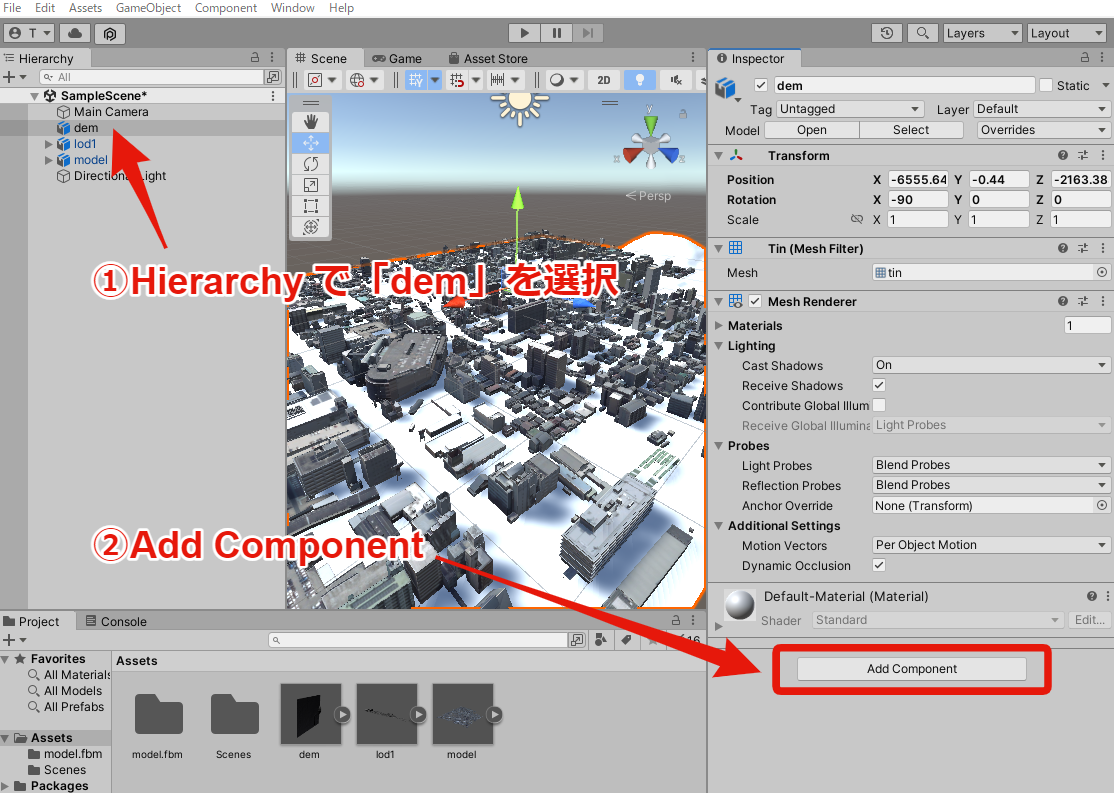This screenshot has height=793, width=1114.
Task: Select Main Camera in Hierarchy
Action: point(111,112)
